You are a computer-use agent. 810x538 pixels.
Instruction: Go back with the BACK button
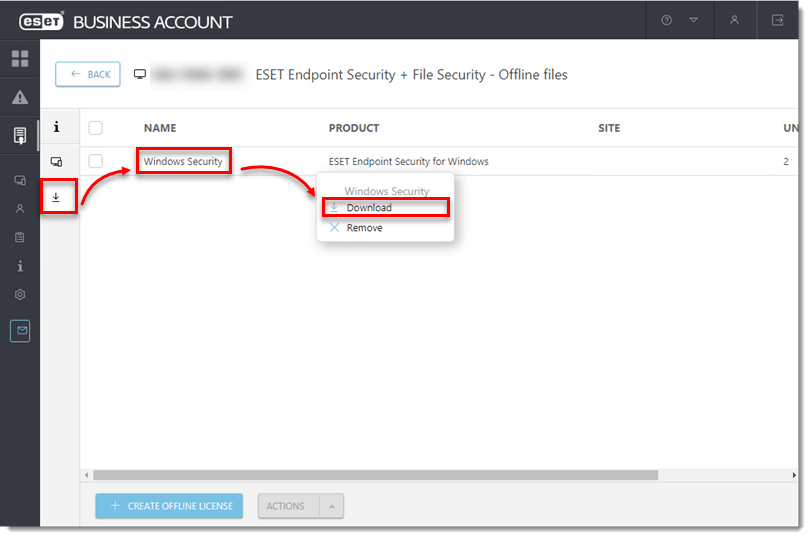point(88,74)
